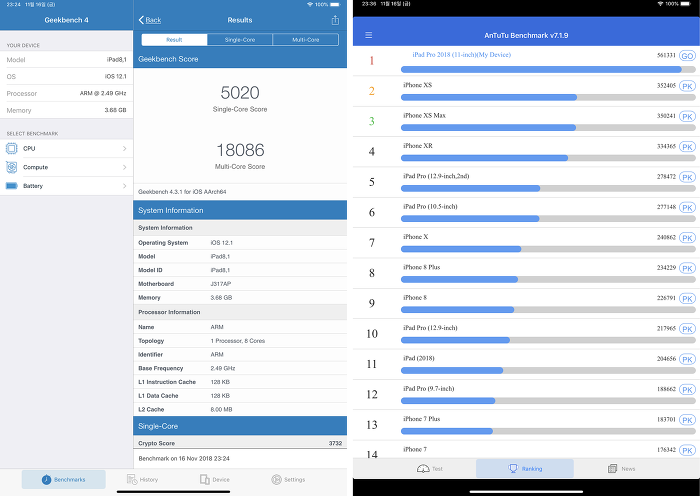The width and height of the screenshot is (700, 496).
Task: Tap the Back button in Geekbench Results
Action: pyautogui.click(x=150, y=20)
